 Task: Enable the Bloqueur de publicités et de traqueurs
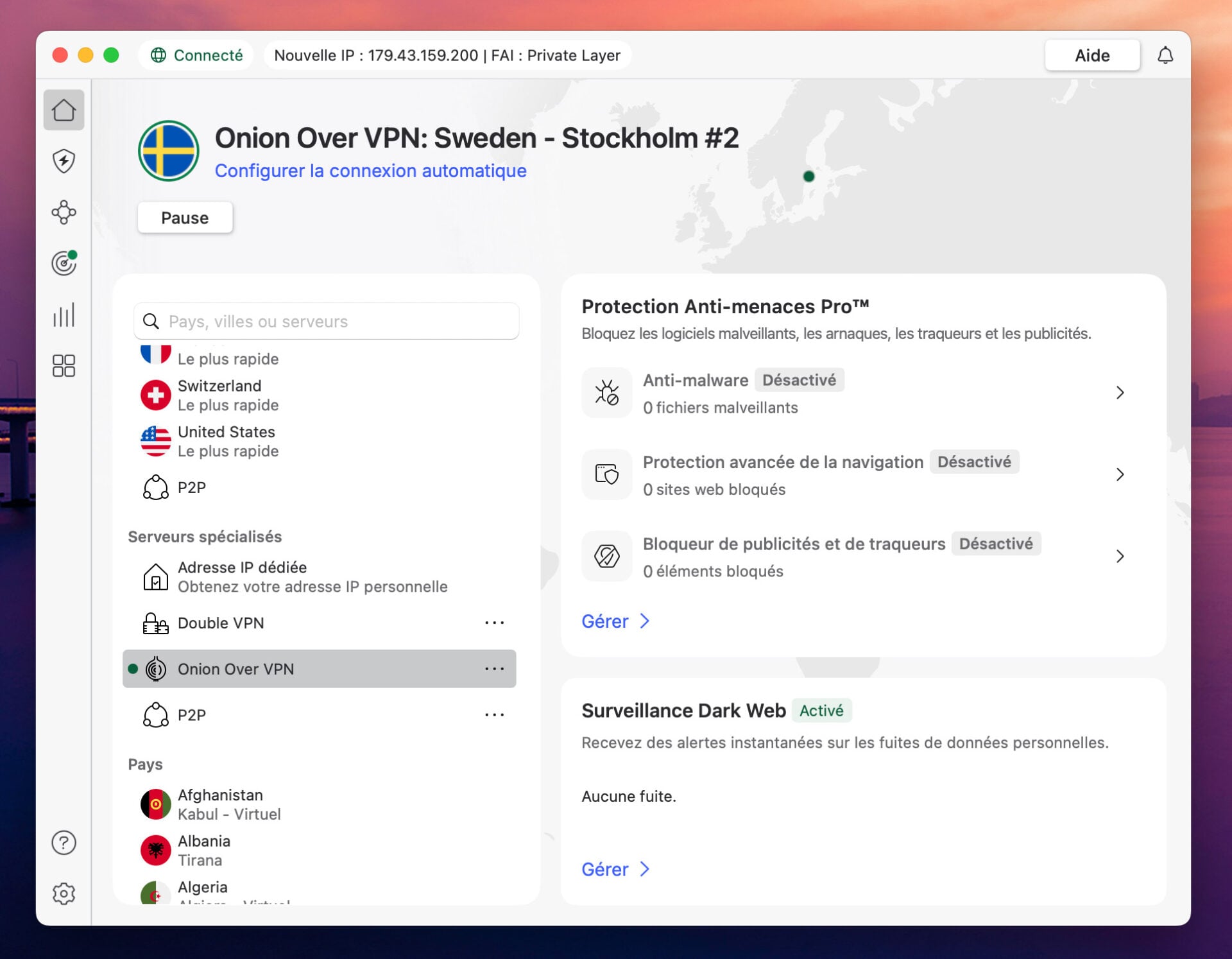(1120, 556)
